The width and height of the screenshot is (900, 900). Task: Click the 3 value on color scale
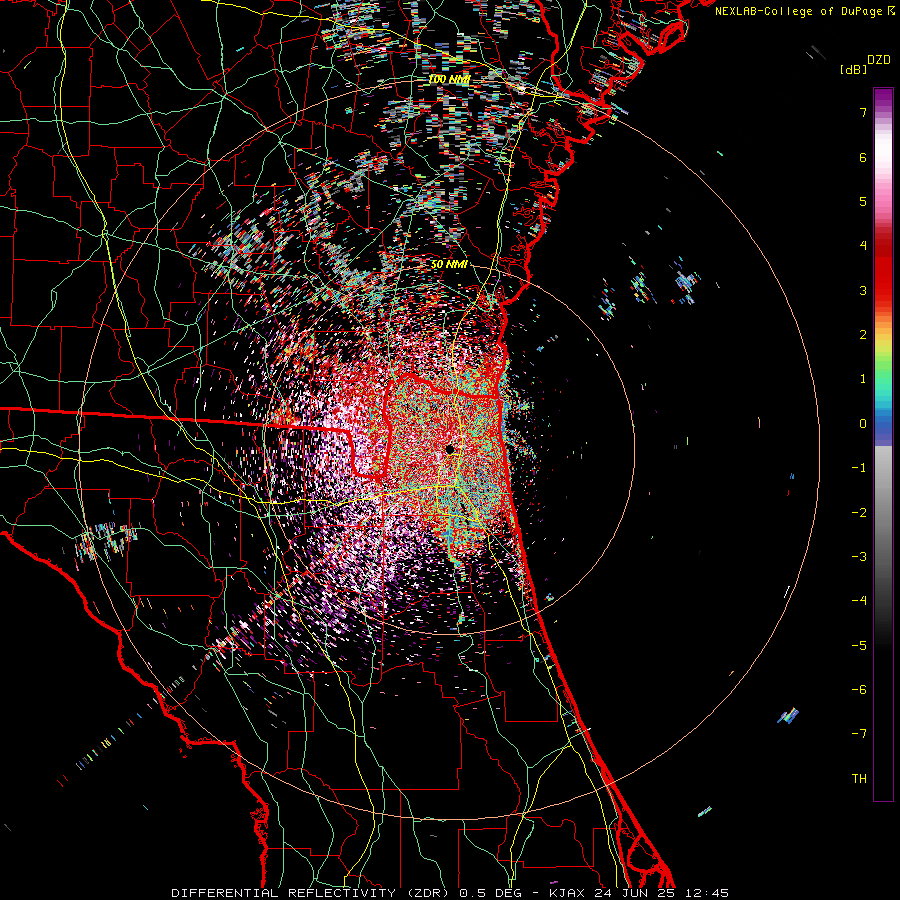tap(863, 290)
